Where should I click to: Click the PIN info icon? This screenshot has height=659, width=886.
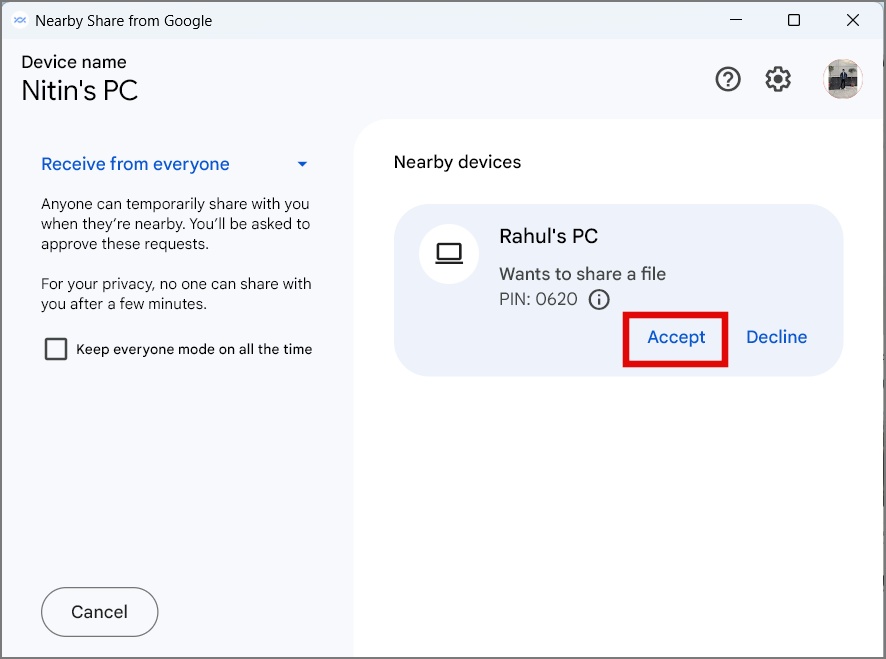tap(599, 300)
